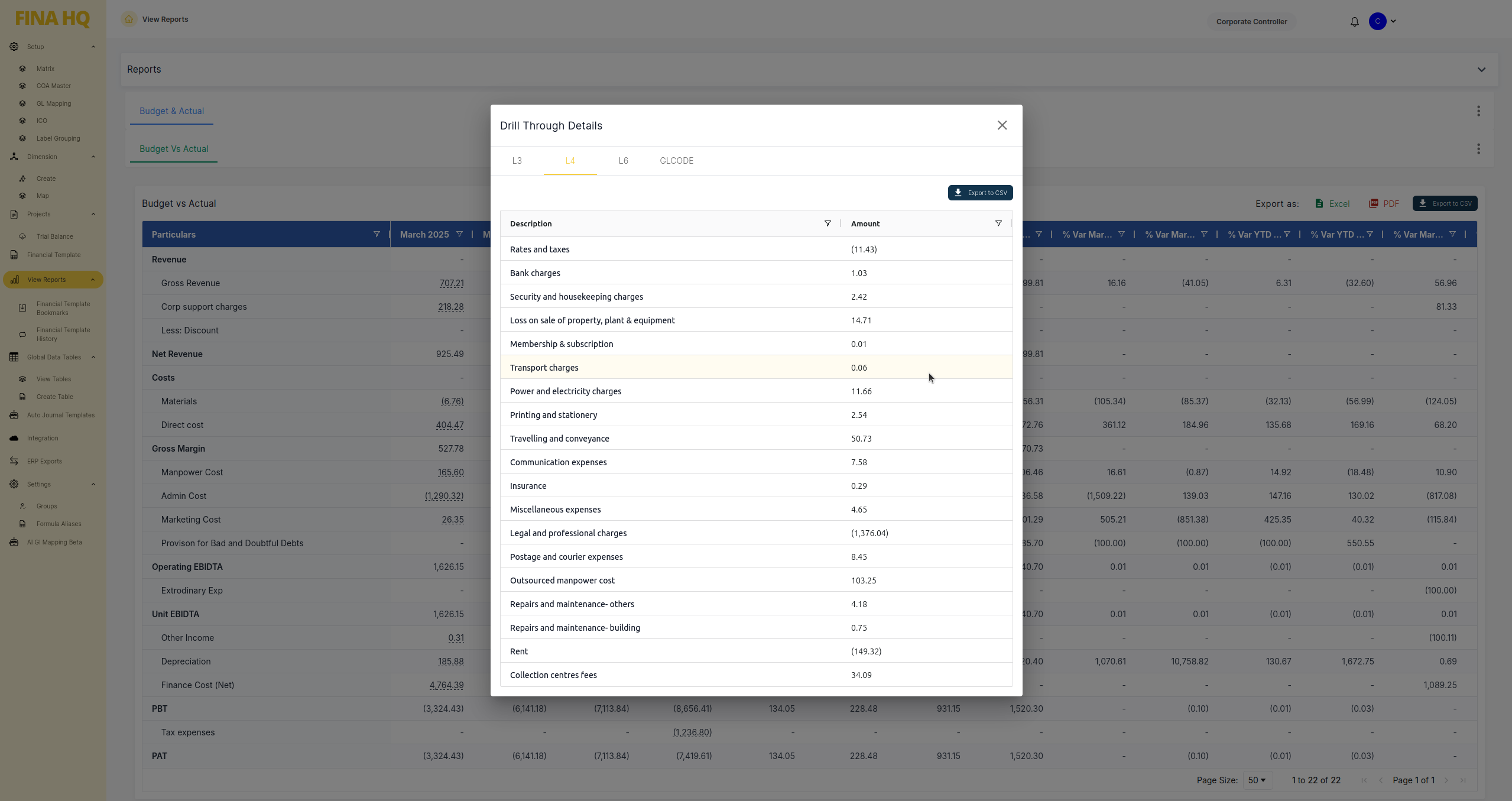Collapse the Setup sidebar section

point(93,47)
